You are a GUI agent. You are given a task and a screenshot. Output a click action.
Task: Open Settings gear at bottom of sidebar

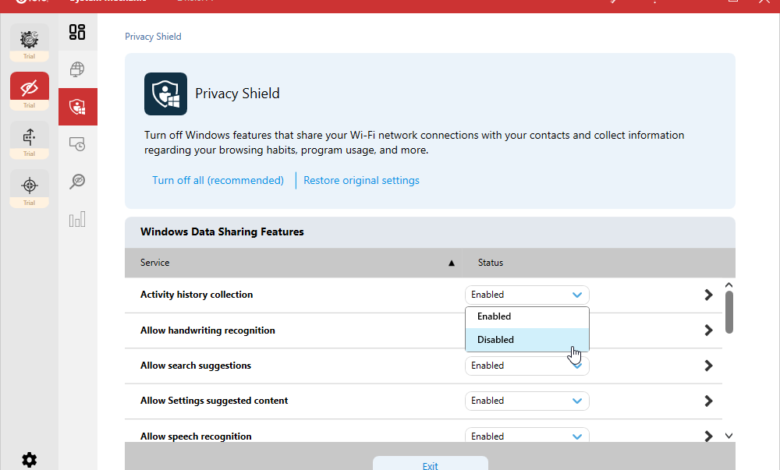point(29,460)
